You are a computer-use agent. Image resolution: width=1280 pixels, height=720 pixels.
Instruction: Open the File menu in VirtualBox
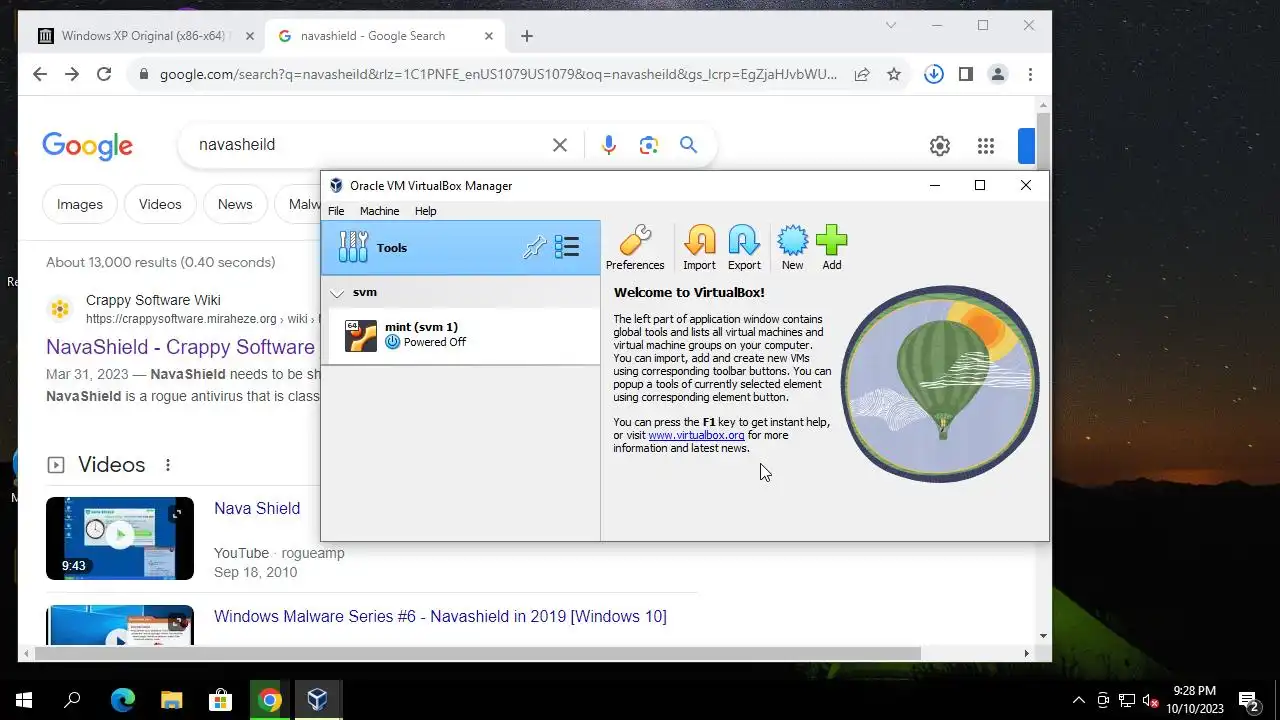(336, 211)
